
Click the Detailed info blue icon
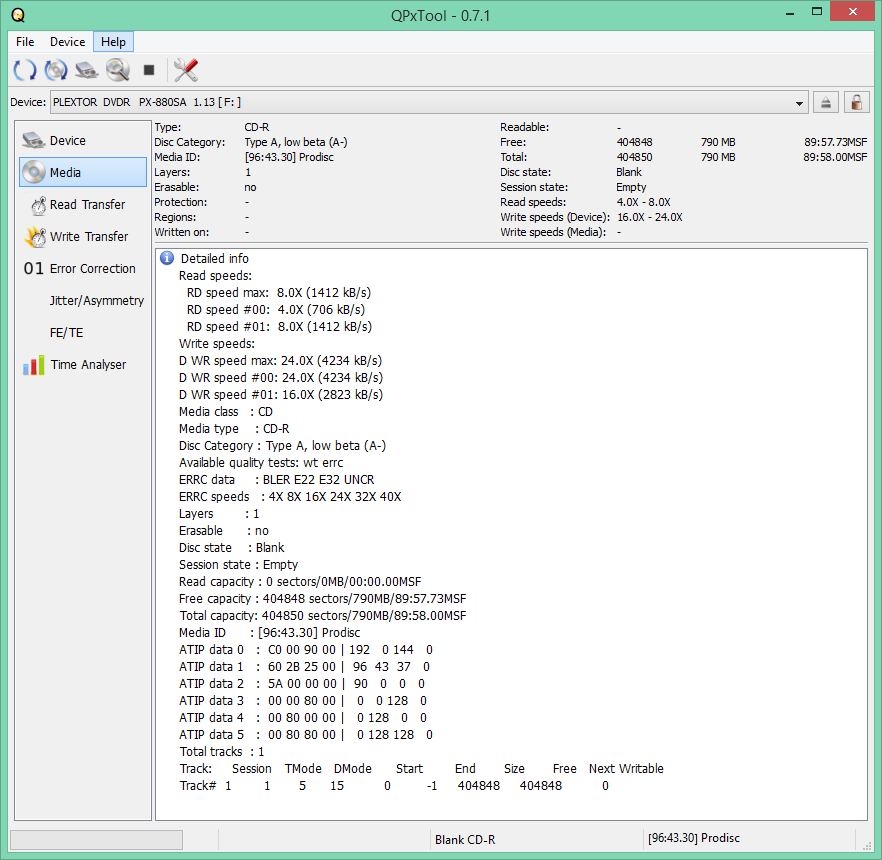166,258
